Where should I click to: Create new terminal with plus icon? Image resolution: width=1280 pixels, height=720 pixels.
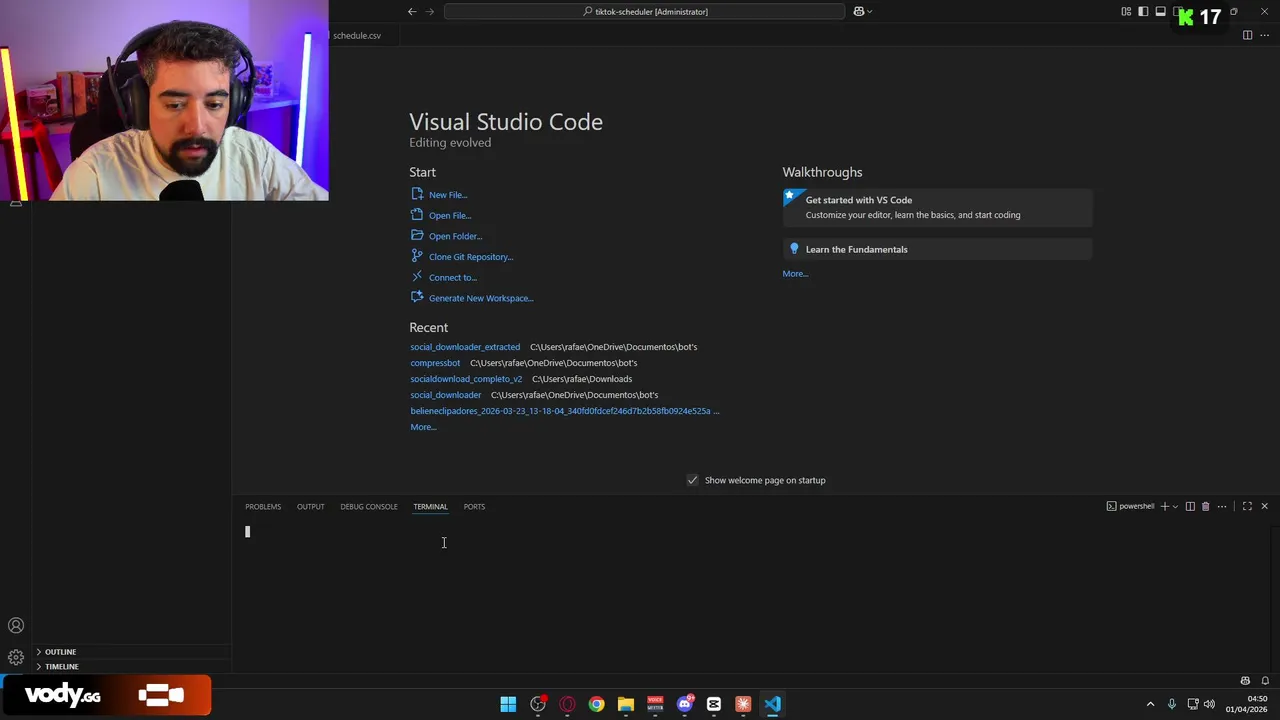coord(1164,506)
